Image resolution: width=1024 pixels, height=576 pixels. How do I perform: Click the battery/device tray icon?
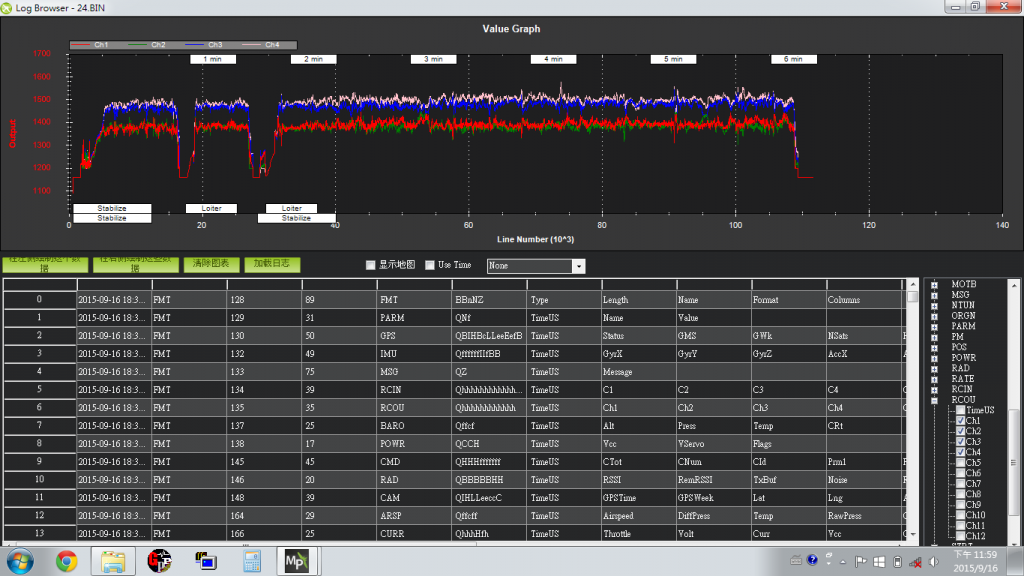897,562
